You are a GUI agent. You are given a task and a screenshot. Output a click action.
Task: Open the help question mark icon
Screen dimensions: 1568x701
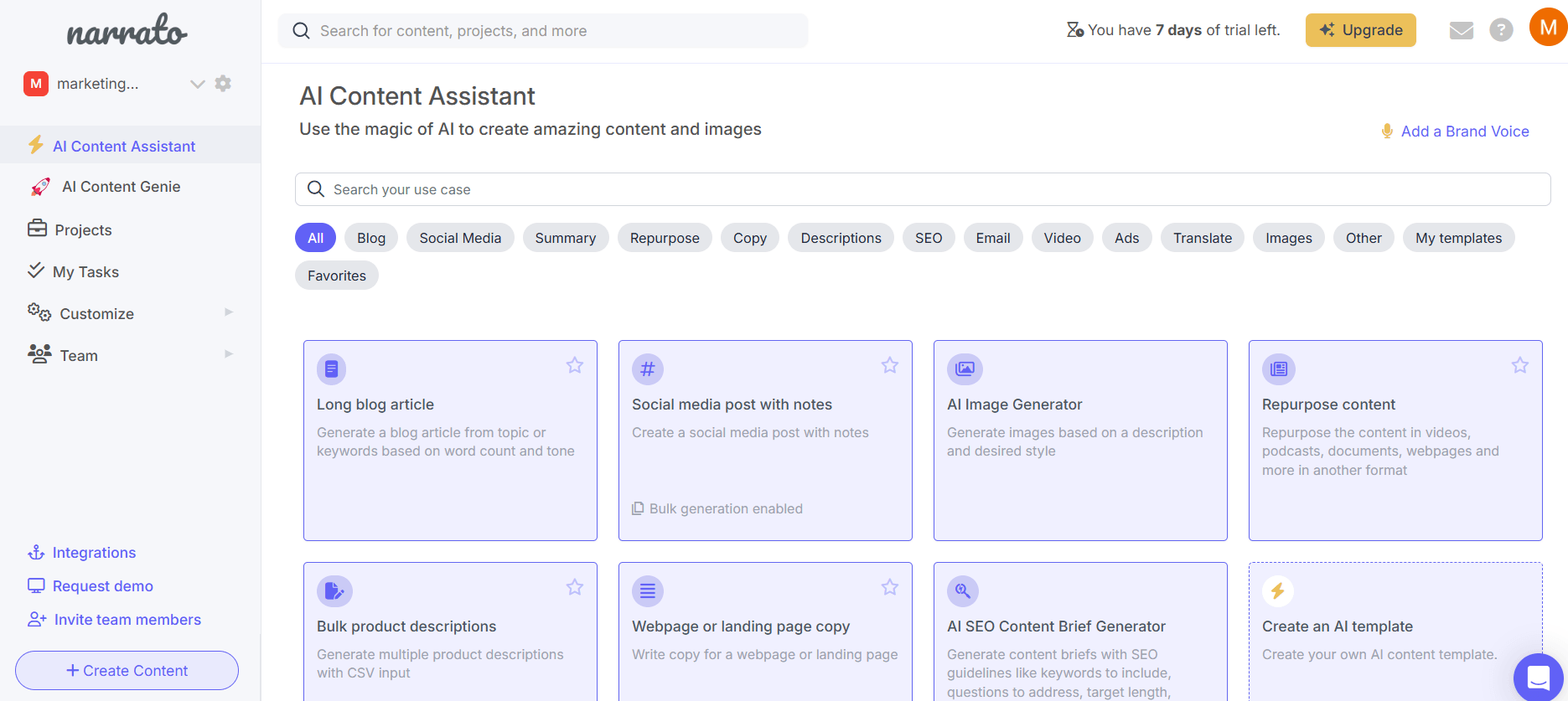(1501, 30)
